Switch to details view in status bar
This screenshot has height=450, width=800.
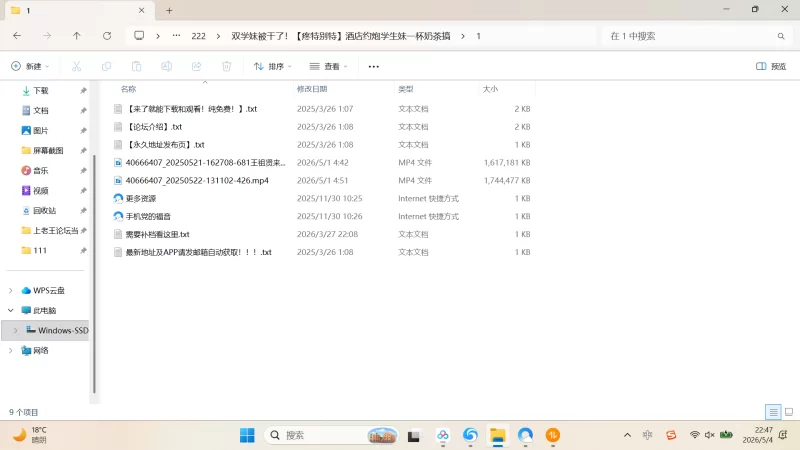773,412
